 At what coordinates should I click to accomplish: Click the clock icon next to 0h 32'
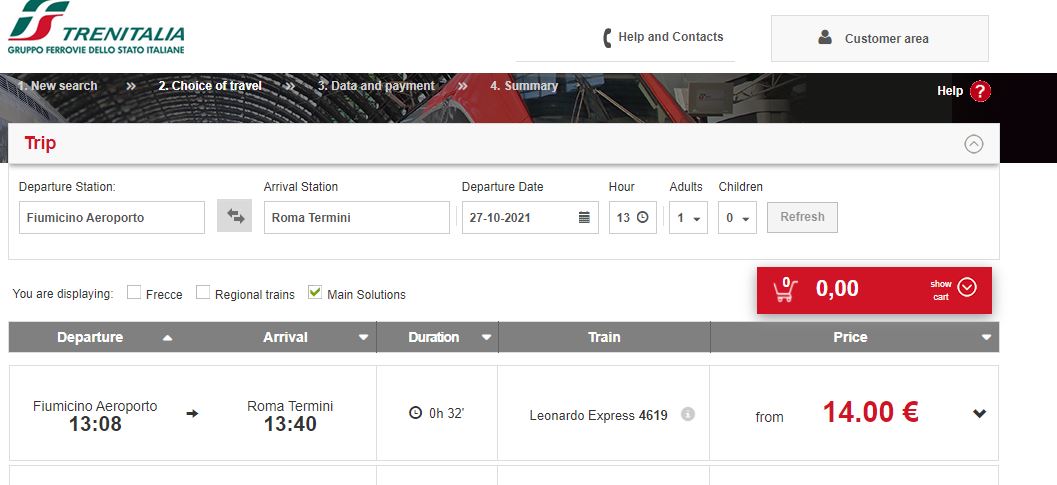point(416,413)
